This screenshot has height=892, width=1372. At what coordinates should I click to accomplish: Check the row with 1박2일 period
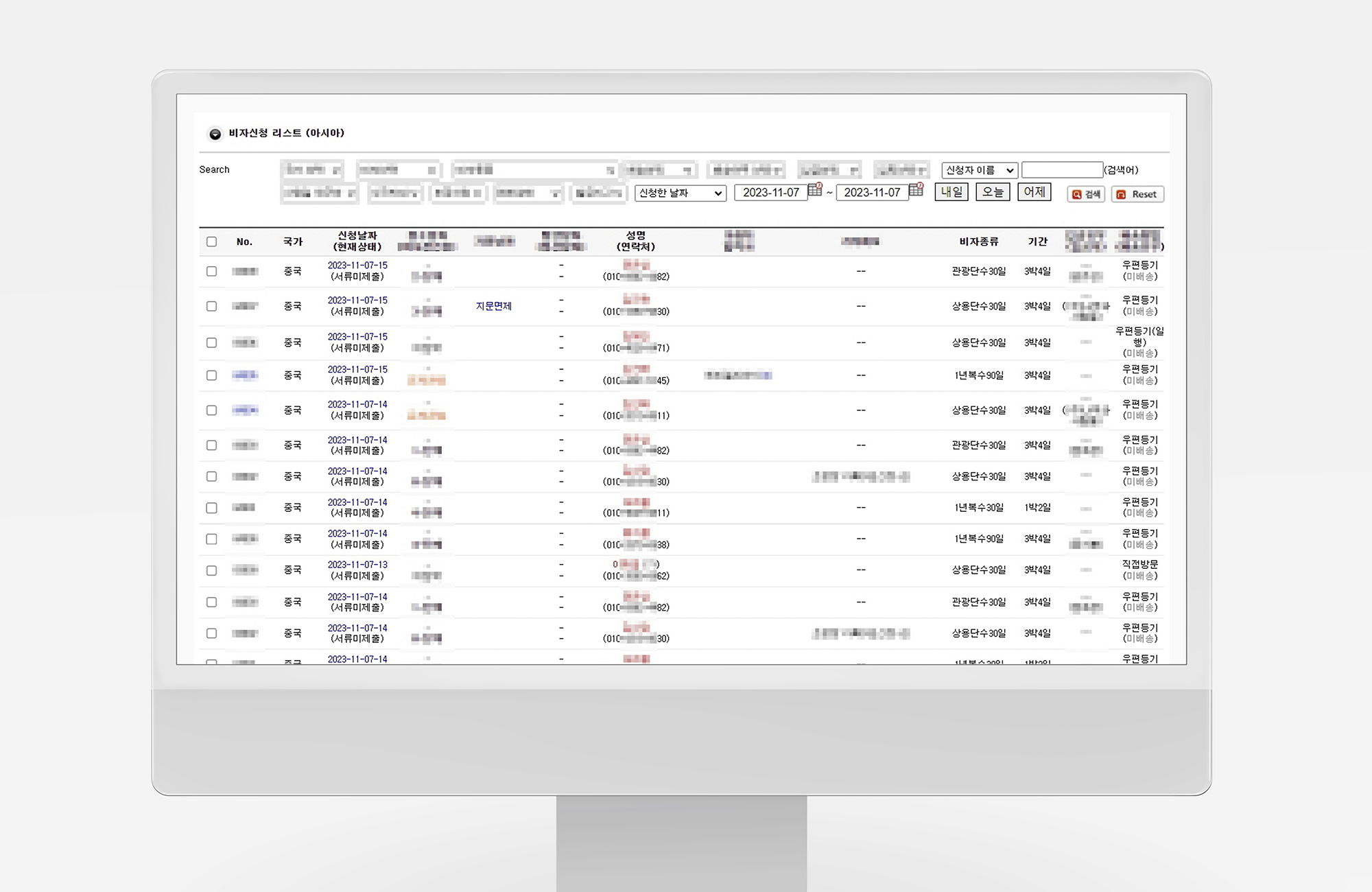click(x=211, y=508)
